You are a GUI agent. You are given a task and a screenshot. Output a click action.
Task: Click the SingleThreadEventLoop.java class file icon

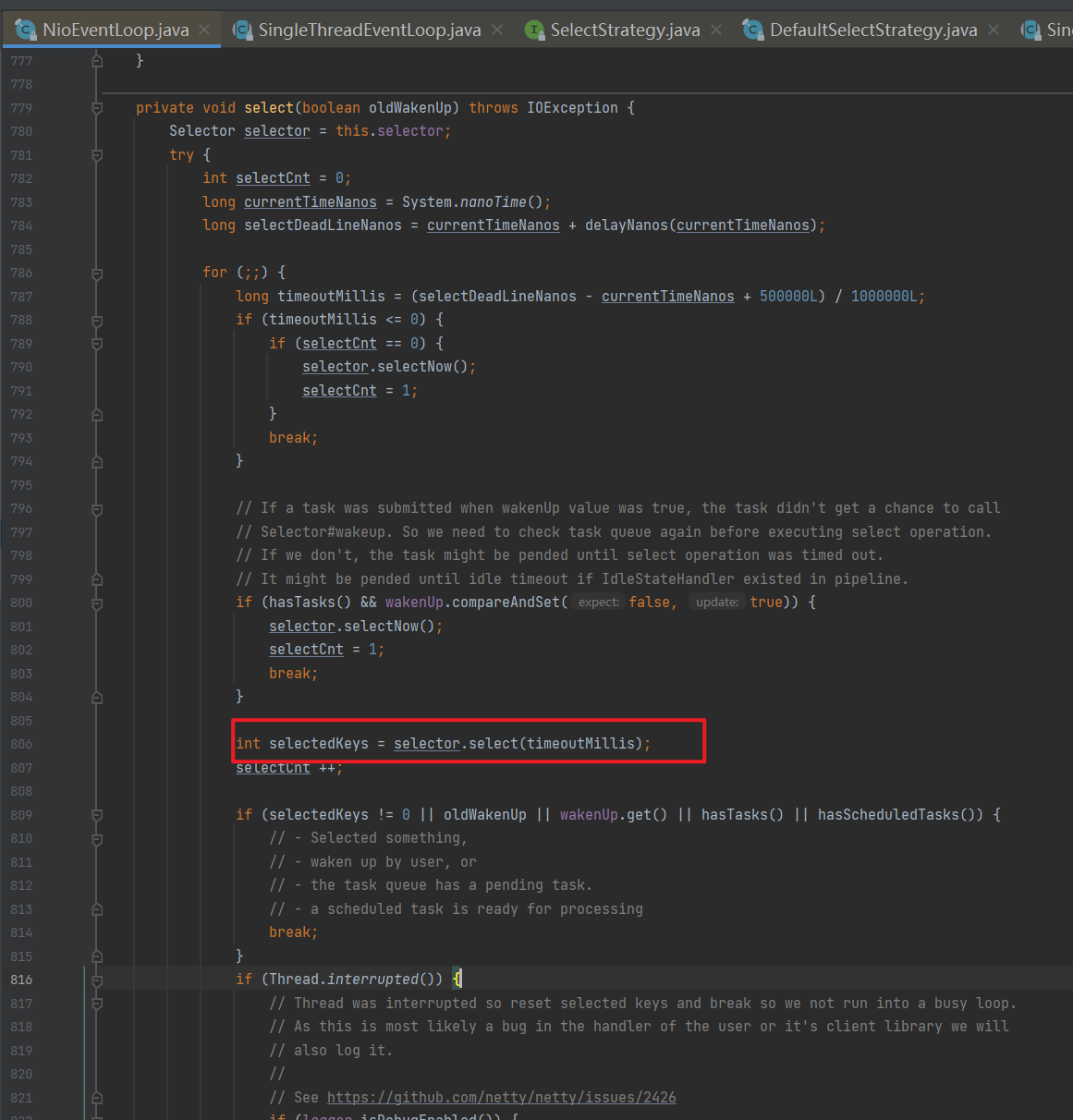tap(242, 30)
